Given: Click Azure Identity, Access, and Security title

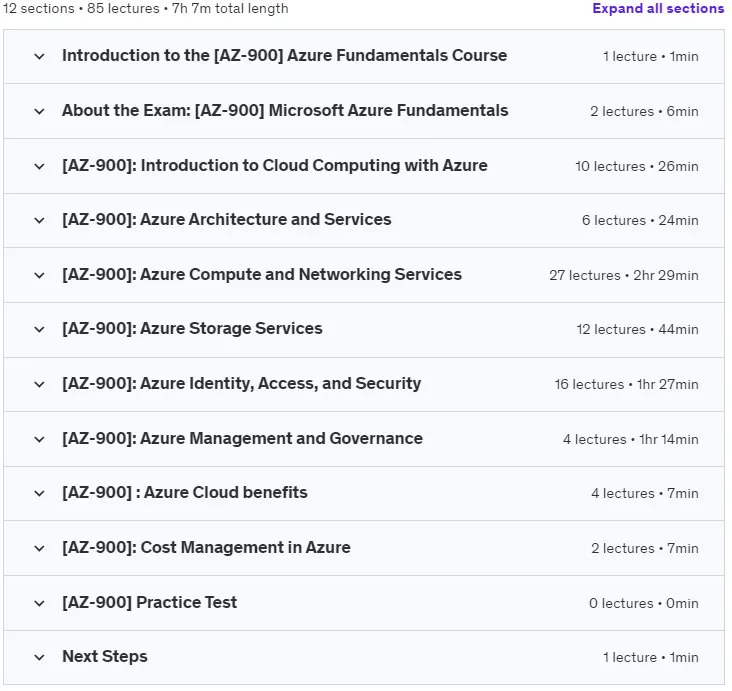Looking at the screenshot, I should coord(241,384).
